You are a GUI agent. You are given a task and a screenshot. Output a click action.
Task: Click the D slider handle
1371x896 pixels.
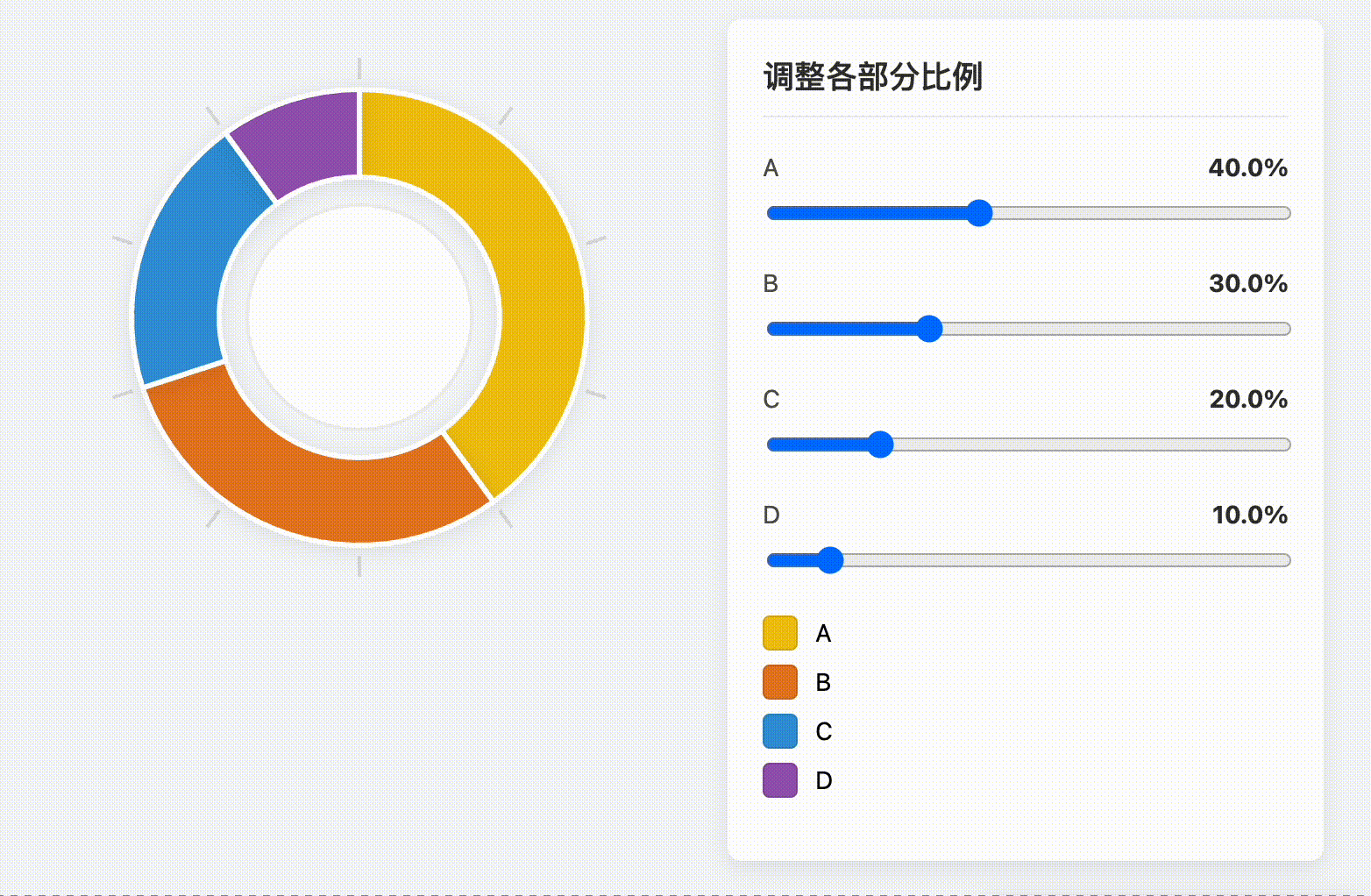[829, 560]
